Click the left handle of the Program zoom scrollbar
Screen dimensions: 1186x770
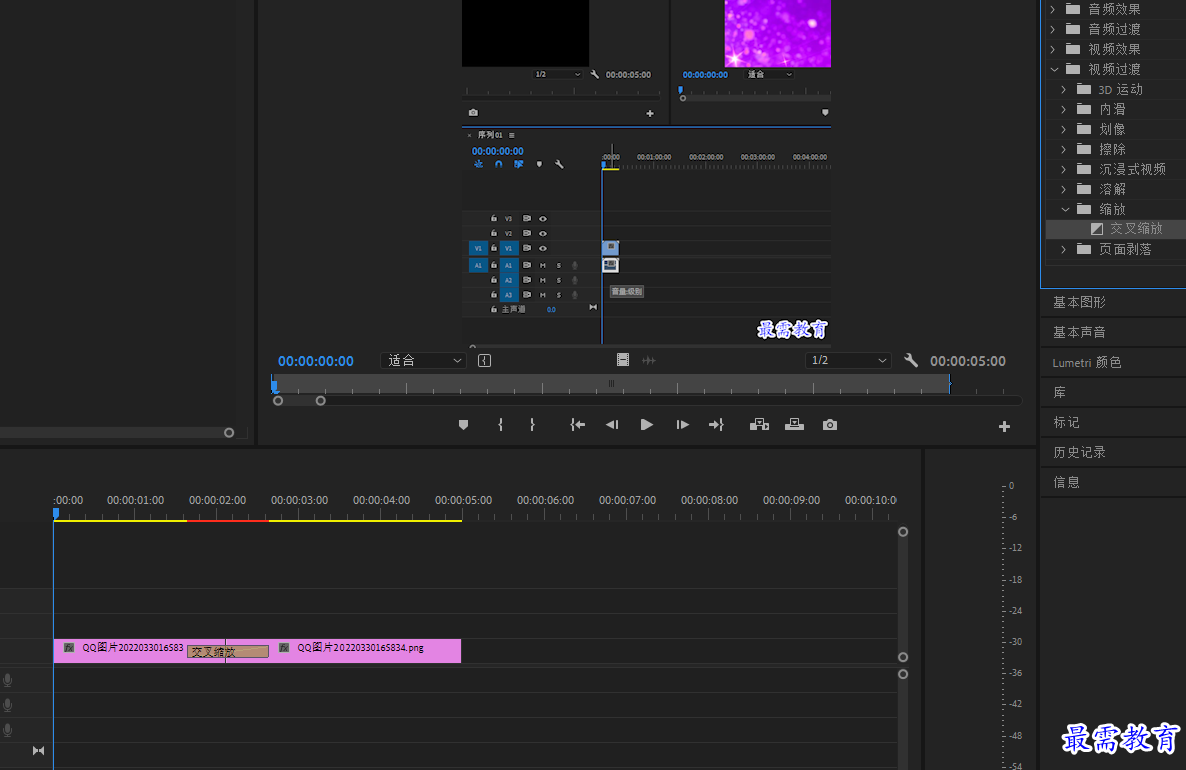pos(278,401)
